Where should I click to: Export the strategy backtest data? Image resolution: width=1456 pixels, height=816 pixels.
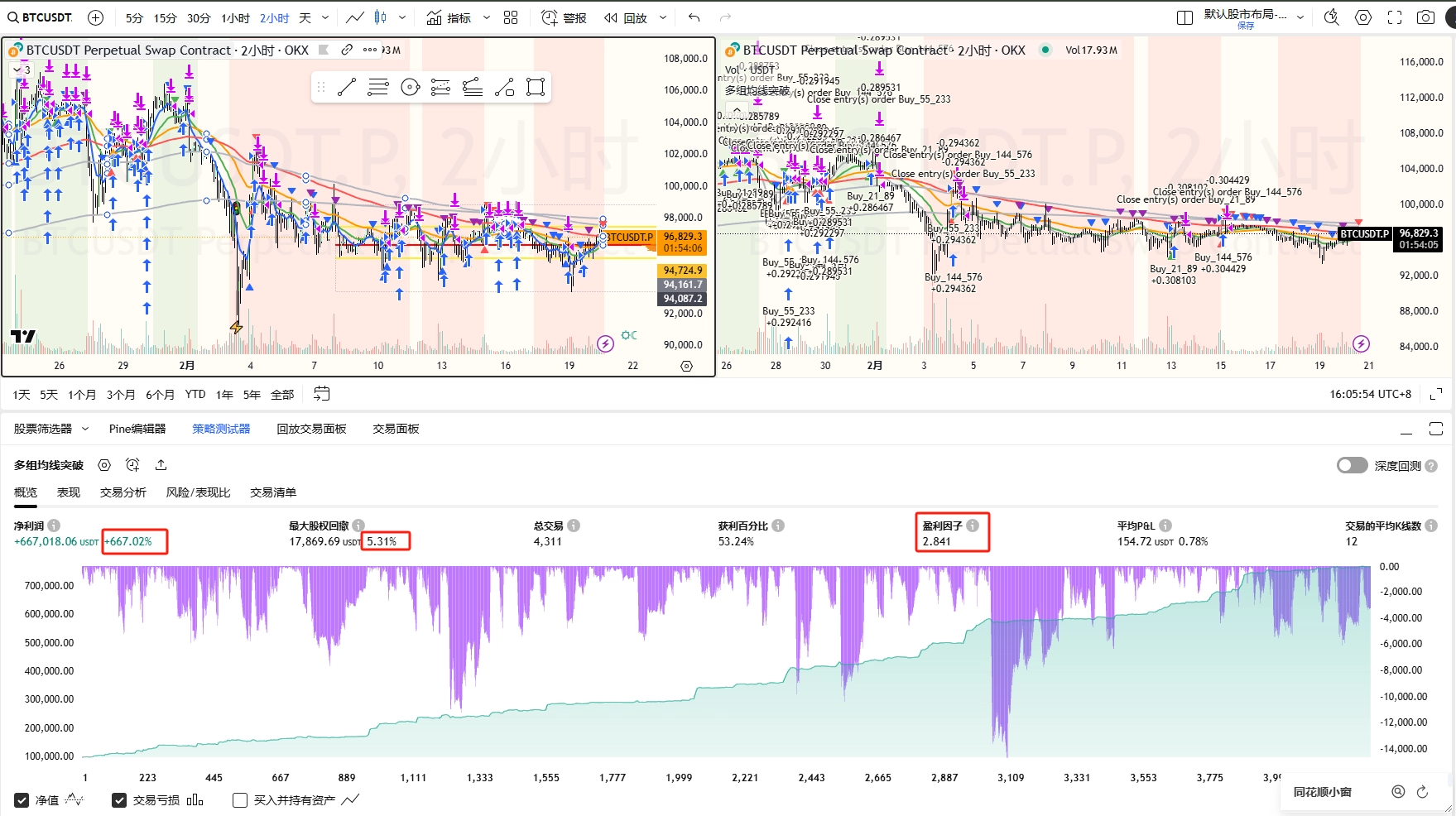click(161, 465)
